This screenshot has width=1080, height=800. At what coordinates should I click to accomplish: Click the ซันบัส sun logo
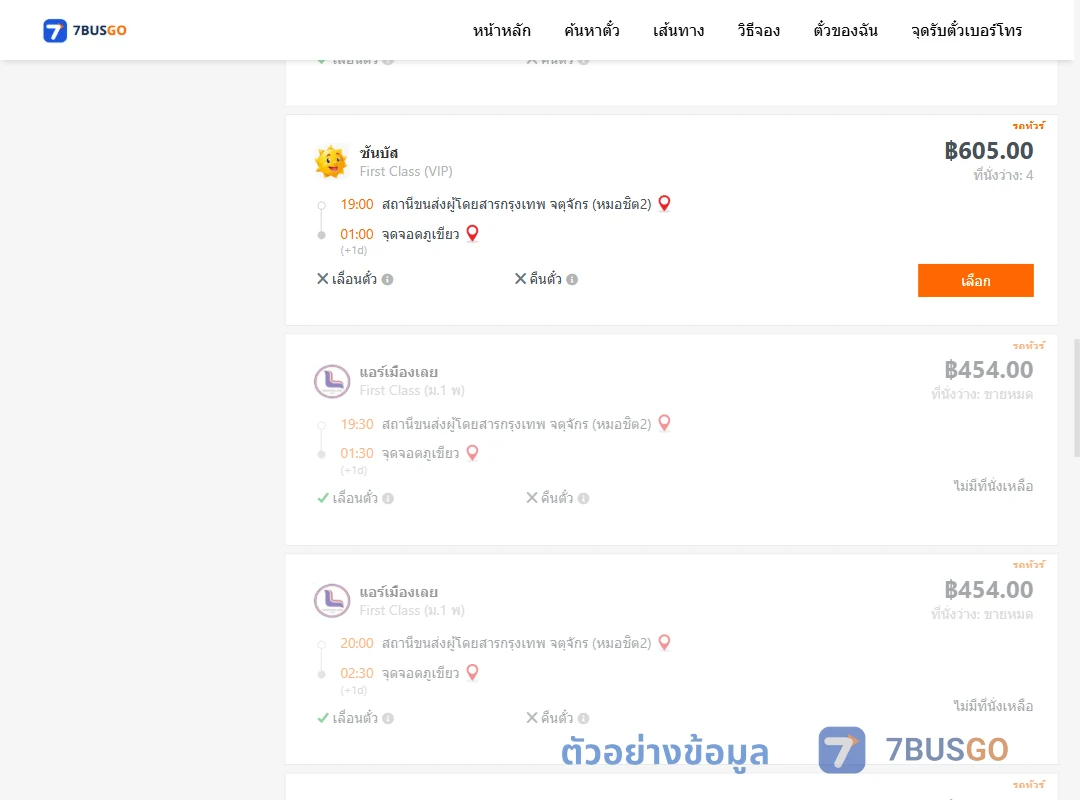tap(331, 162)
